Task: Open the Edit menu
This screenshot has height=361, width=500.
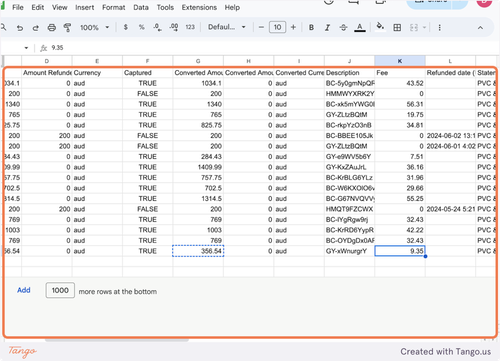Action: pyautogui.click(x=38, y=7)
